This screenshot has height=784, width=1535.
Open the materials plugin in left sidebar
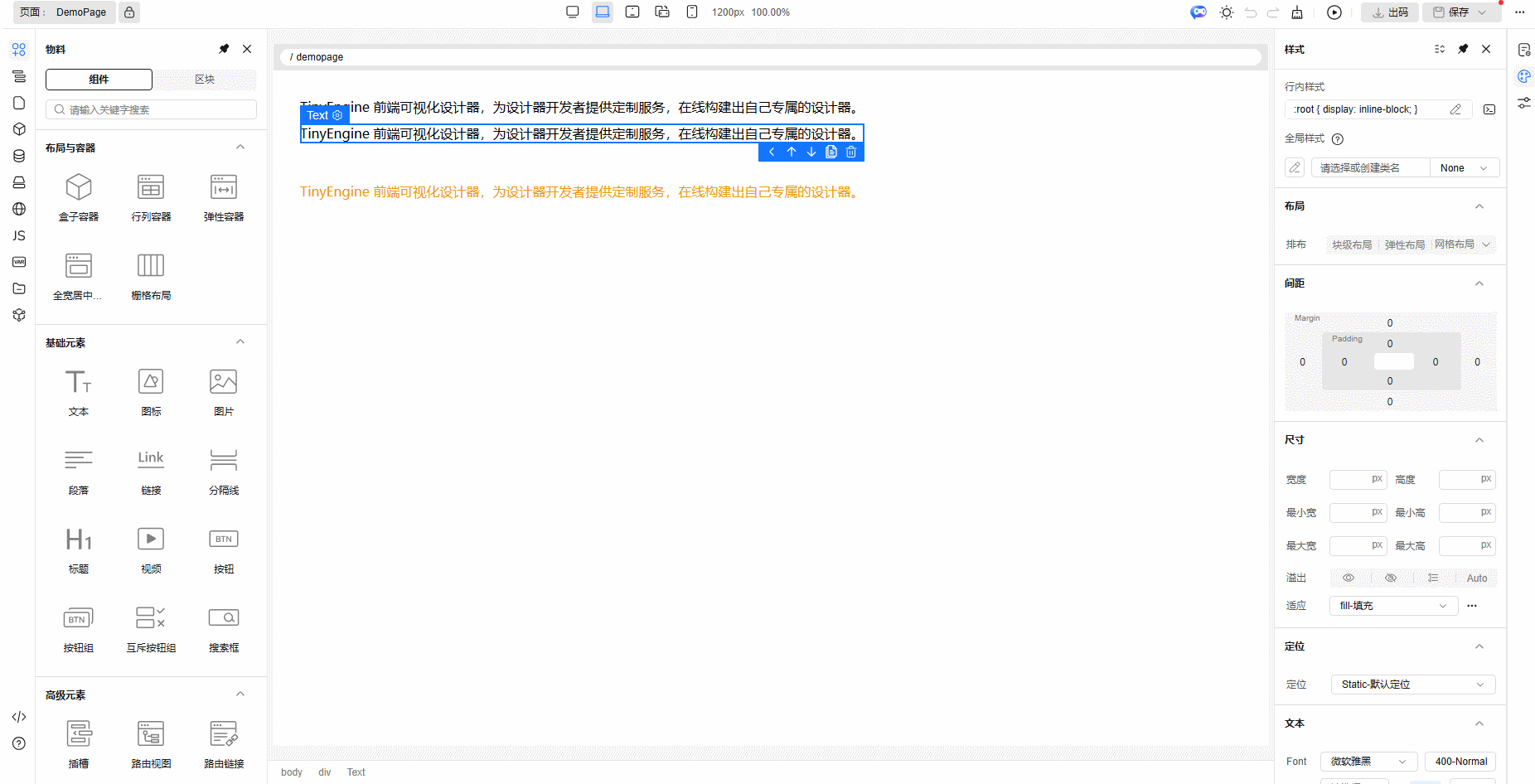point(19,50)
